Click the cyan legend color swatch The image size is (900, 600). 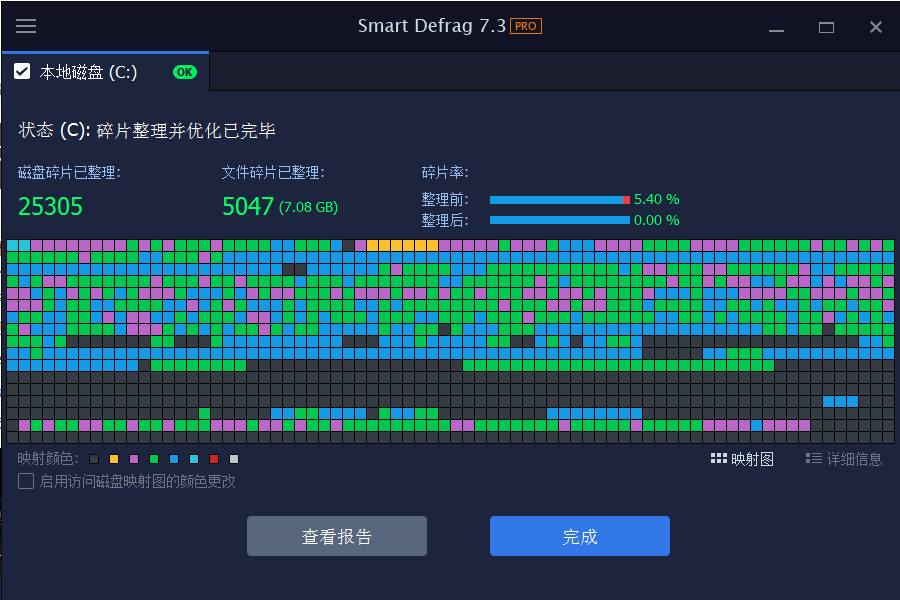coord(194,459)
